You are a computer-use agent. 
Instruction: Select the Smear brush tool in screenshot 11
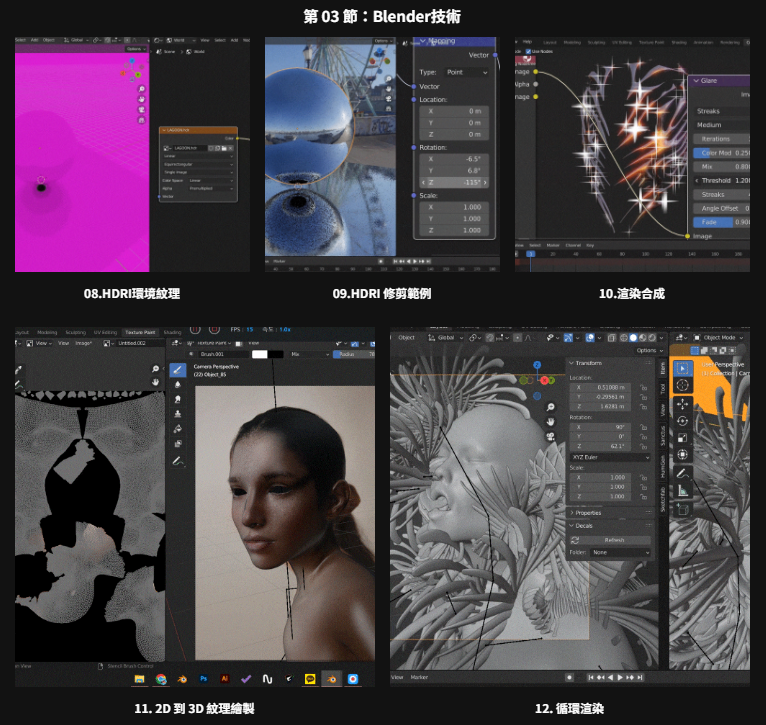(x=178, y=399)
